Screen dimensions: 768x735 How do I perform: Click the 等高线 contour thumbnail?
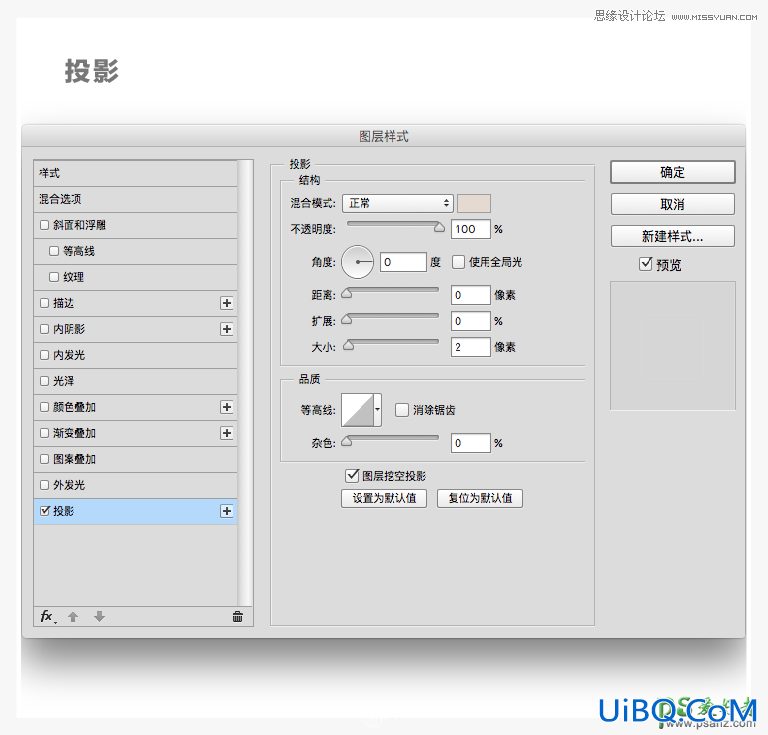(x=358, y=410)
